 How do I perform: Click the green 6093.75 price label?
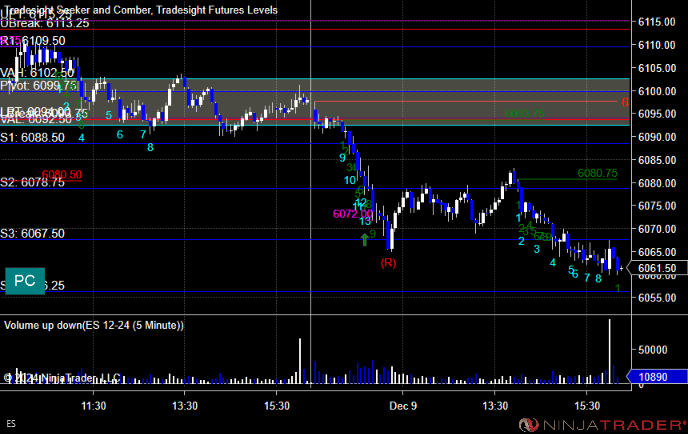coord(524,114)
